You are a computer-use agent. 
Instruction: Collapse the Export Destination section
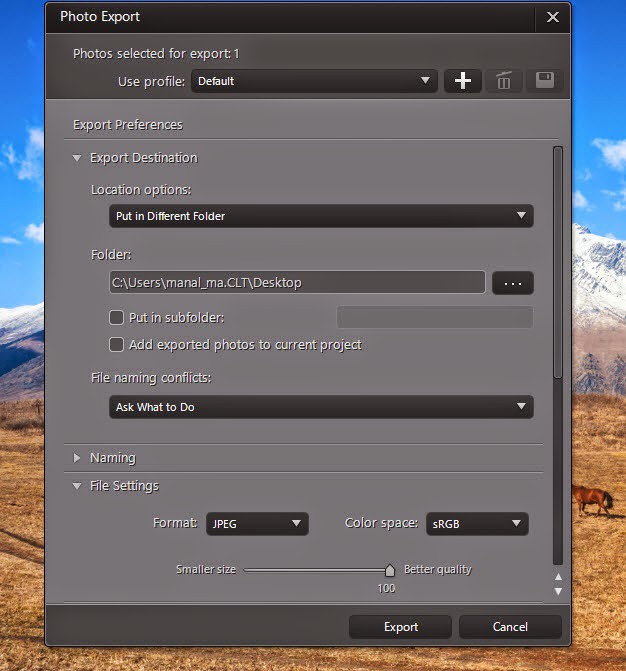[77, 158]
